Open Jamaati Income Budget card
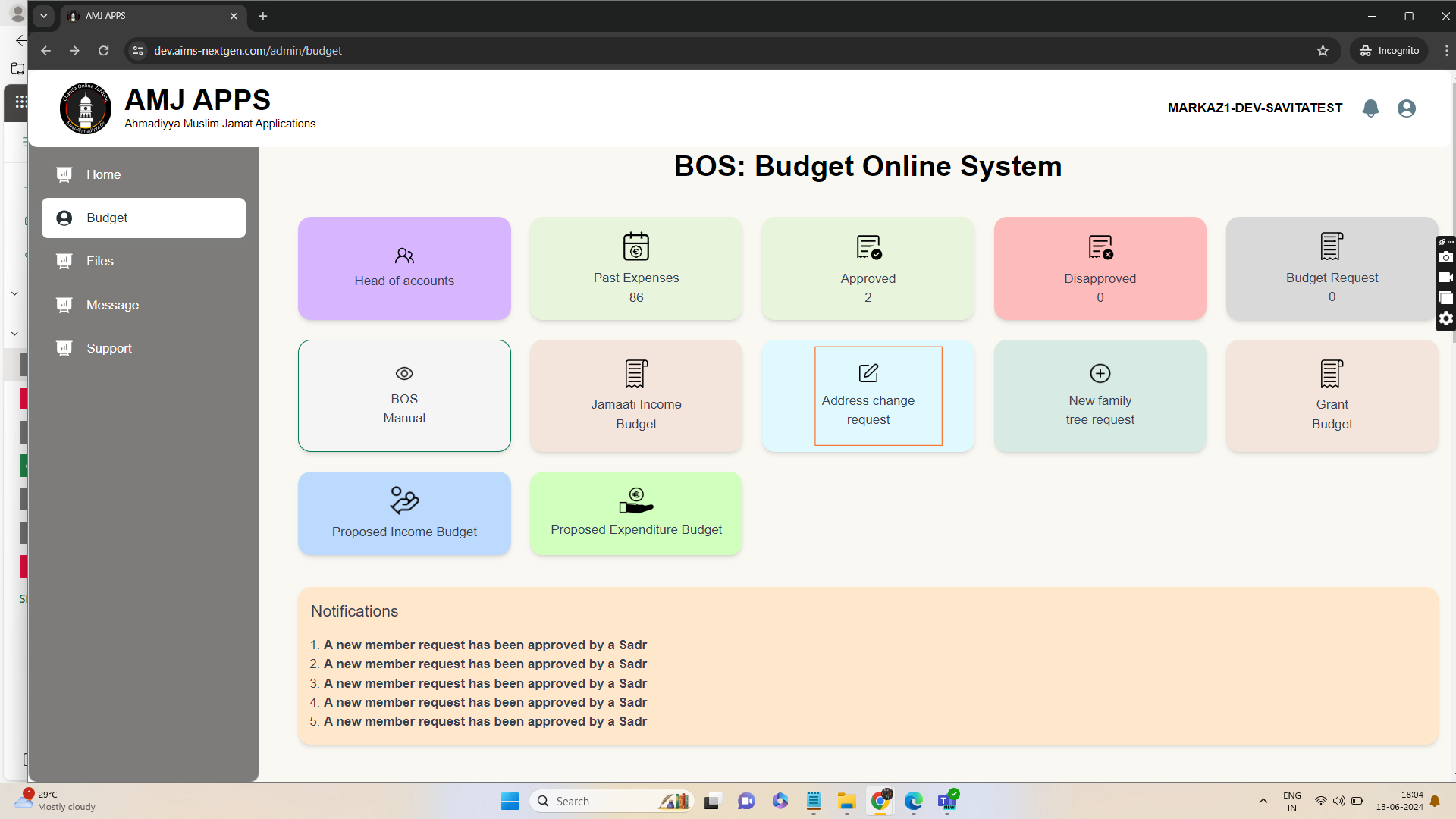 636,396
